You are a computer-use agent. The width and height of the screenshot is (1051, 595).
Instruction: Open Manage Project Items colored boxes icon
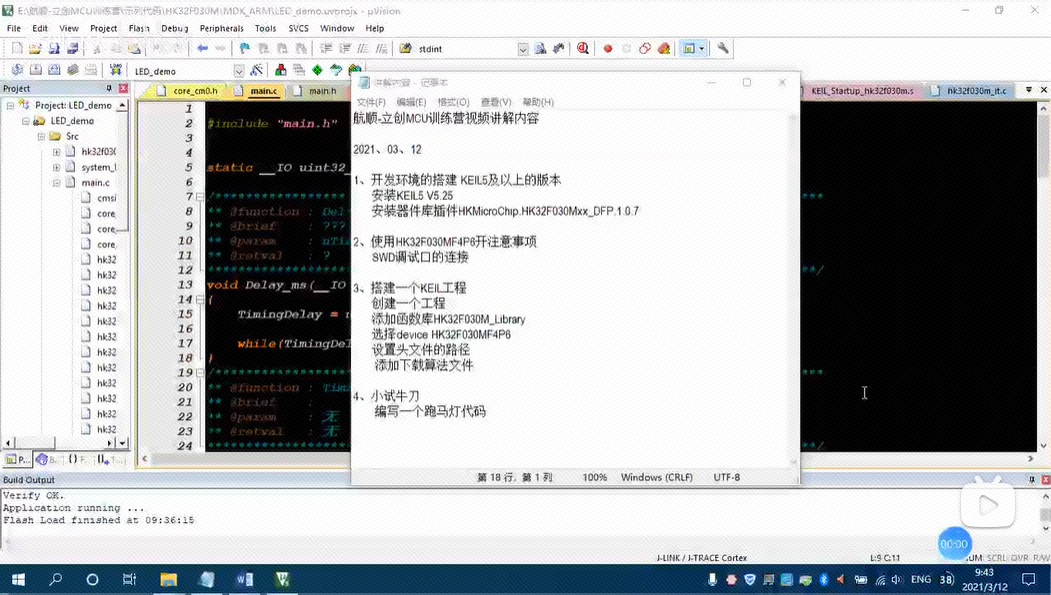[281, 70]
